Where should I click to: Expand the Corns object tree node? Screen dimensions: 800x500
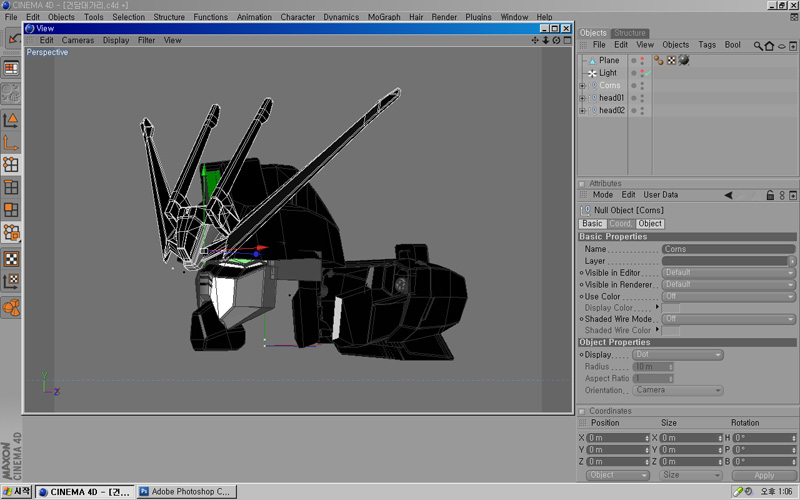(582, 86)
